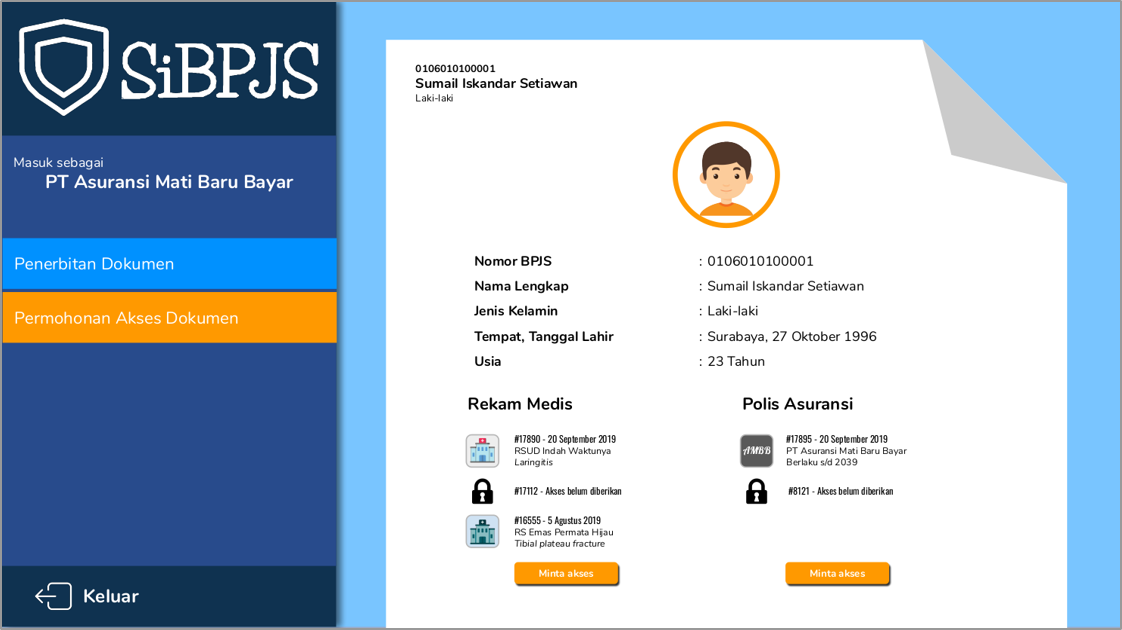Click RS Emas Permata Hijau hospital name
The image size is (1122, 630).
coord(563,532)
